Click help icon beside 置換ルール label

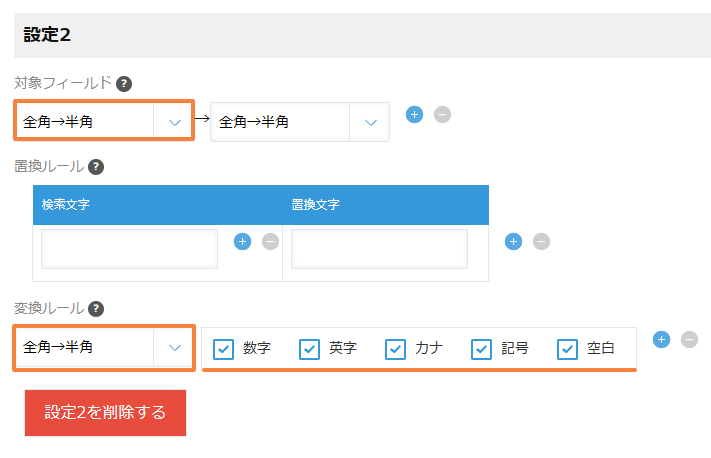click(96, 168)
